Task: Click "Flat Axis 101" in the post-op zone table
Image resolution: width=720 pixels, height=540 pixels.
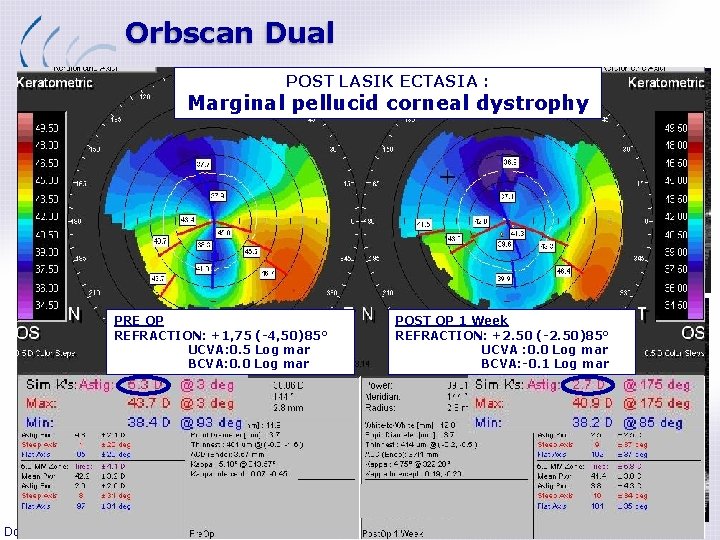Action: coord(570,506)
